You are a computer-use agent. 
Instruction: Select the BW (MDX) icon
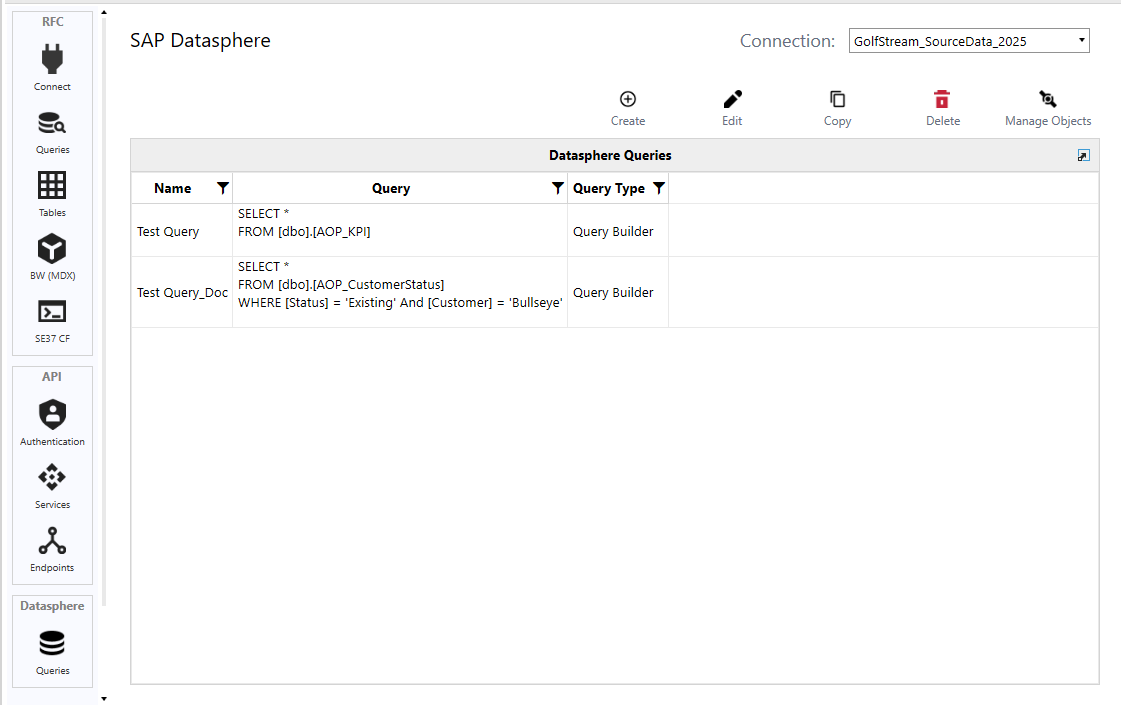tap(51, 255)
